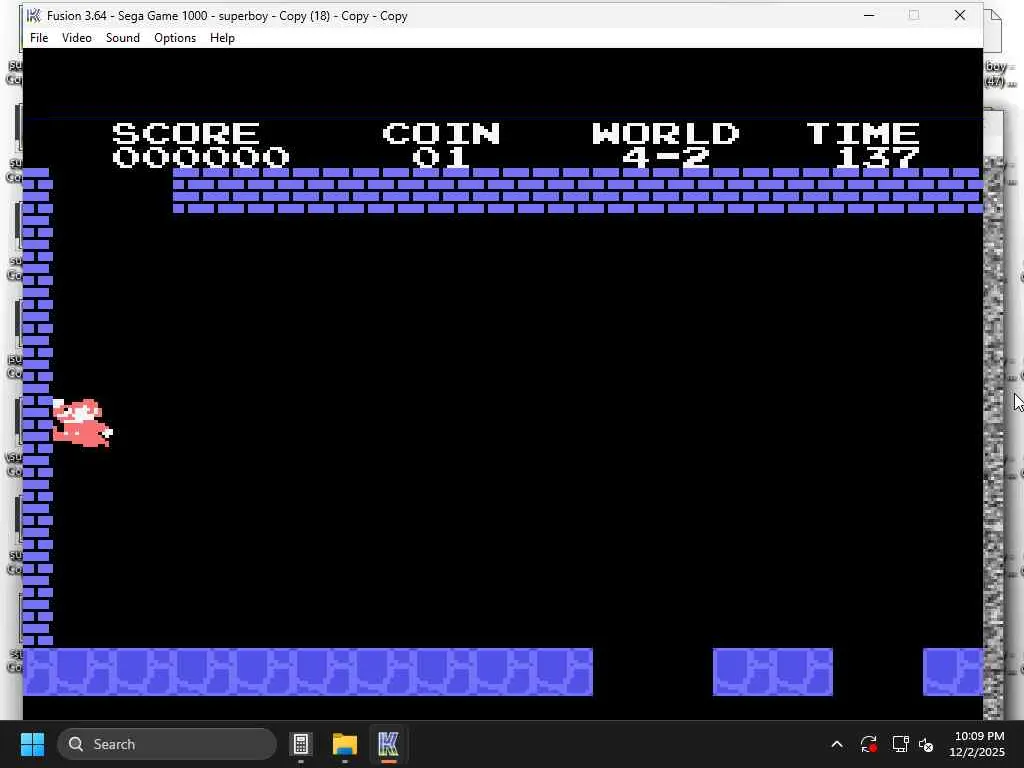
Task: Click the red player character sprite
Action: (x=82, y=423)
